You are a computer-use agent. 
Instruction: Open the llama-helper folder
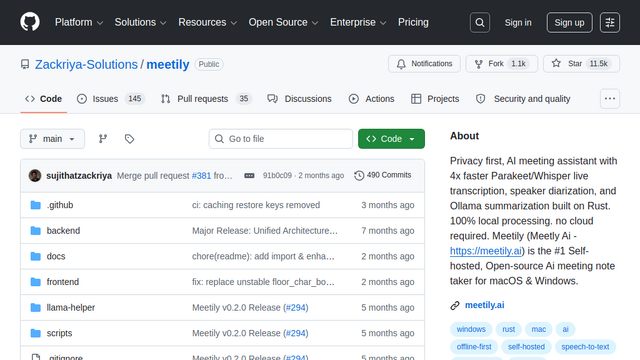click(71, 307)
